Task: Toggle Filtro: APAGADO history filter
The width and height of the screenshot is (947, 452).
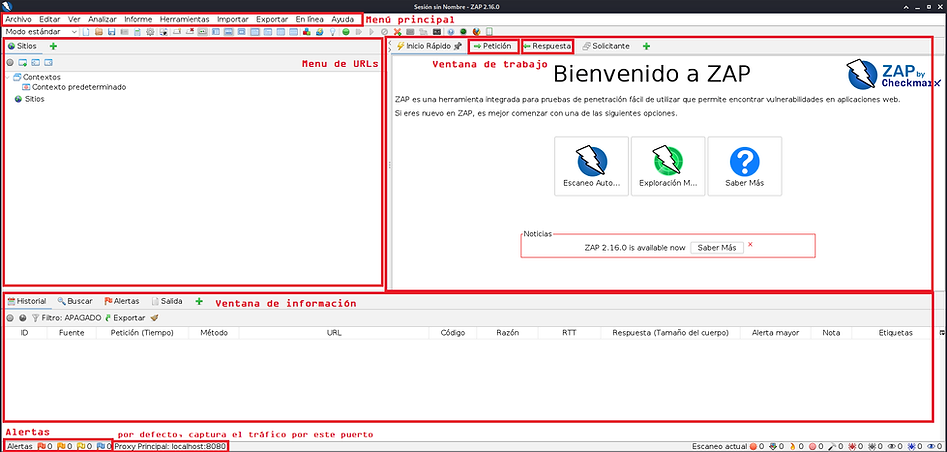Action: pyautogui.click(x=66, y=317)
